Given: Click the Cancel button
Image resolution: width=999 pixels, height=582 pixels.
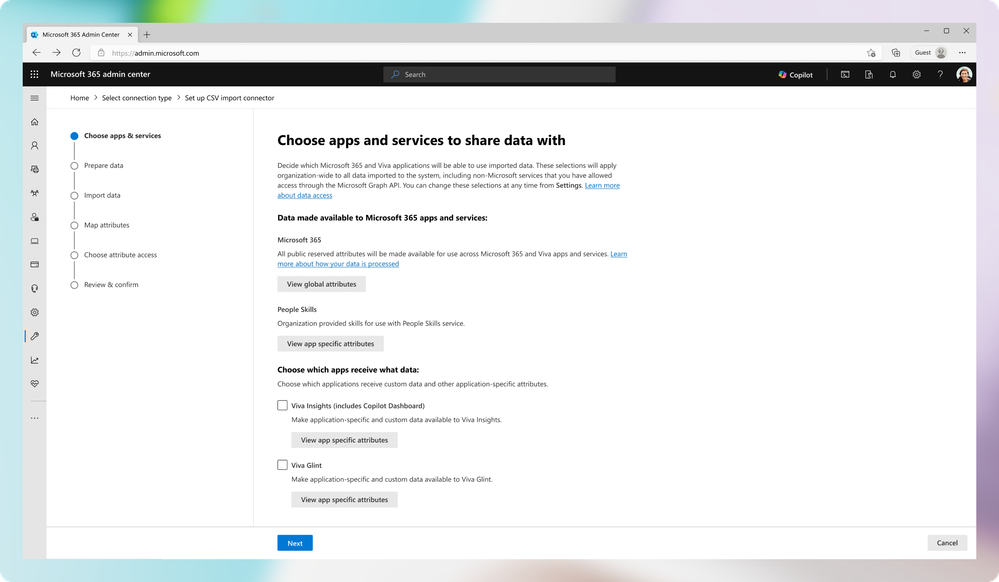Looking at the screenshot, I should (947, 543).
